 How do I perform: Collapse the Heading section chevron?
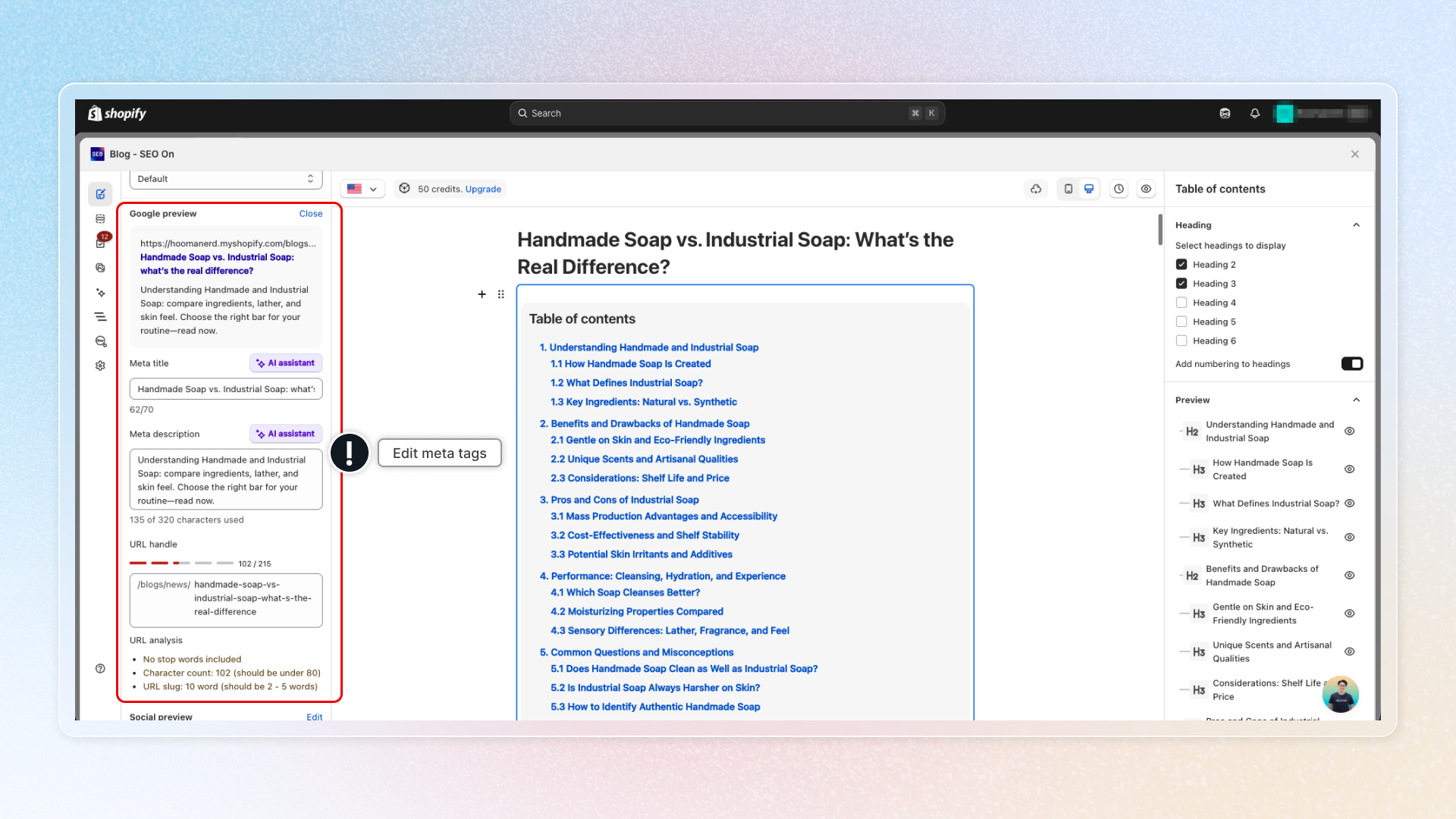pyautogui.click(x=1356, y=225)
